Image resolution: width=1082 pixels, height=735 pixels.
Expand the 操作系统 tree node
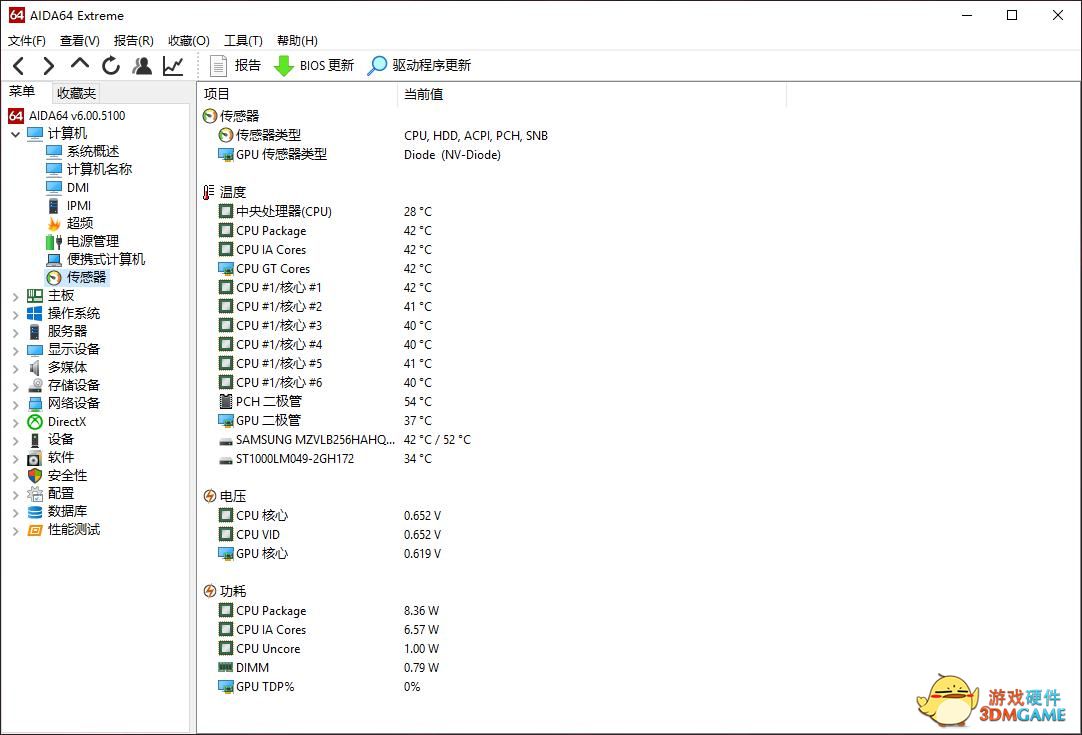pyautogui.click(x=15, y=314)
